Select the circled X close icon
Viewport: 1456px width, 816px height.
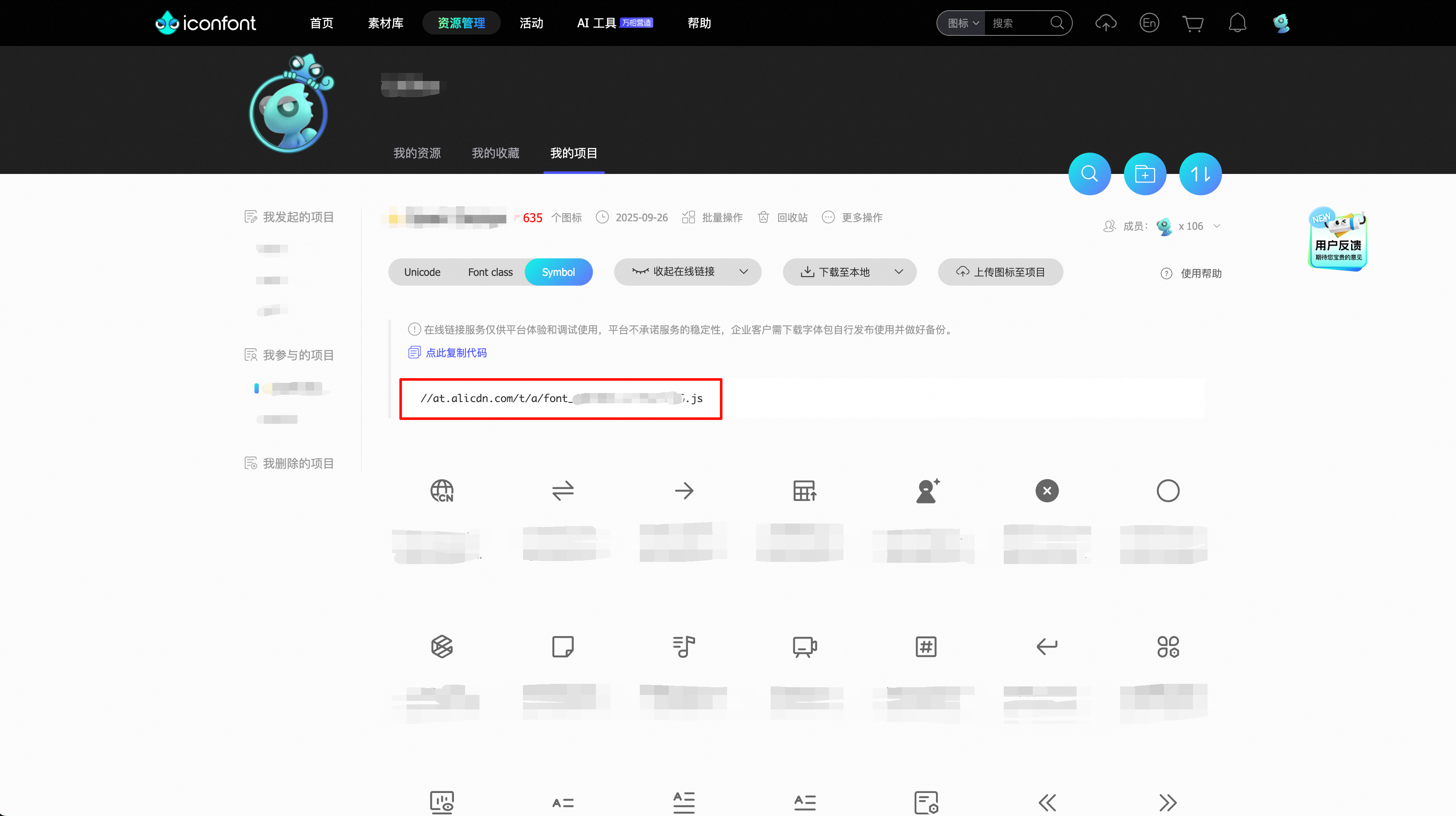coord(1047,490)
